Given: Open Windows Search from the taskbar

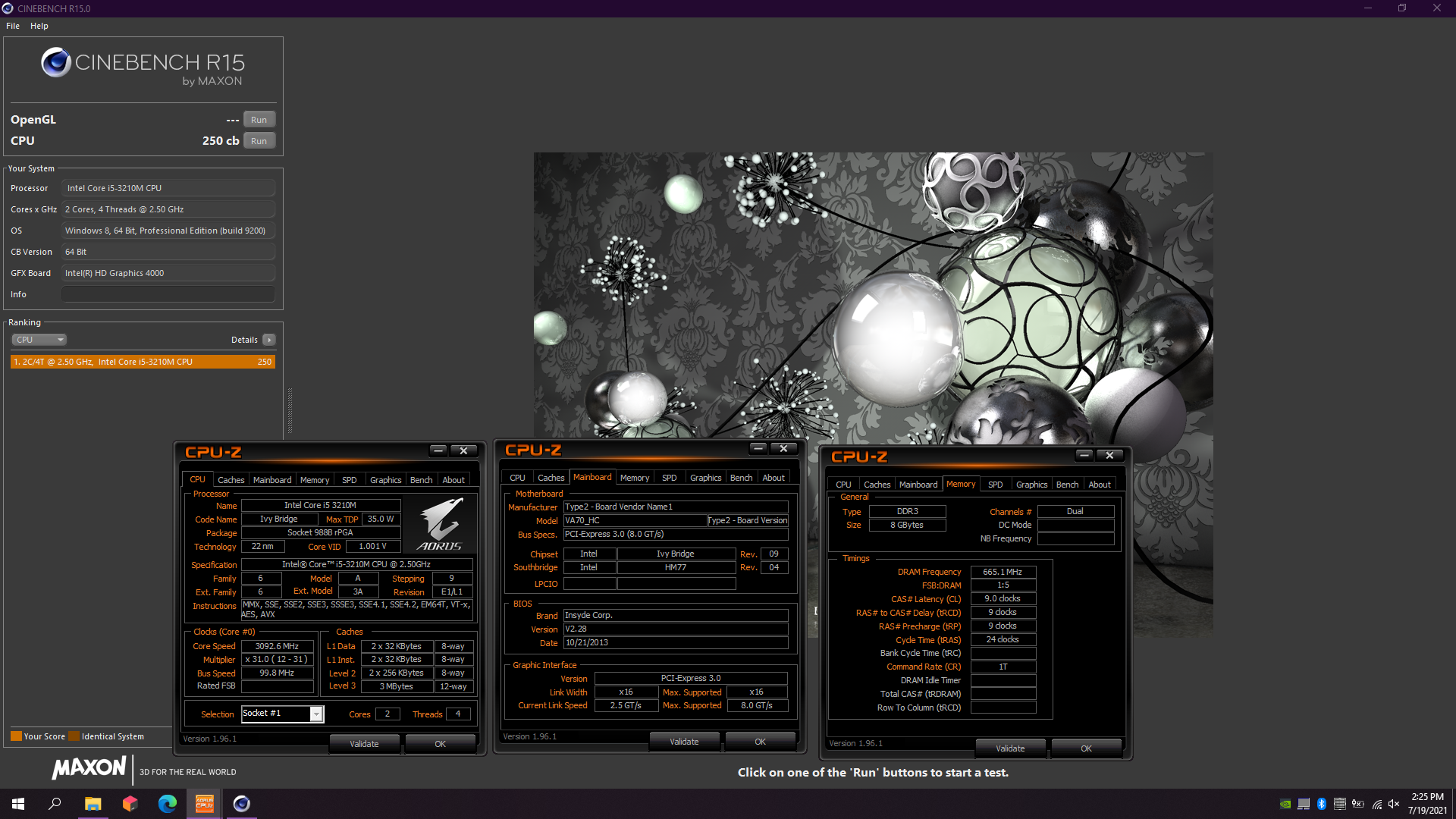Looking at the screenshot, I should coord(55,804).
